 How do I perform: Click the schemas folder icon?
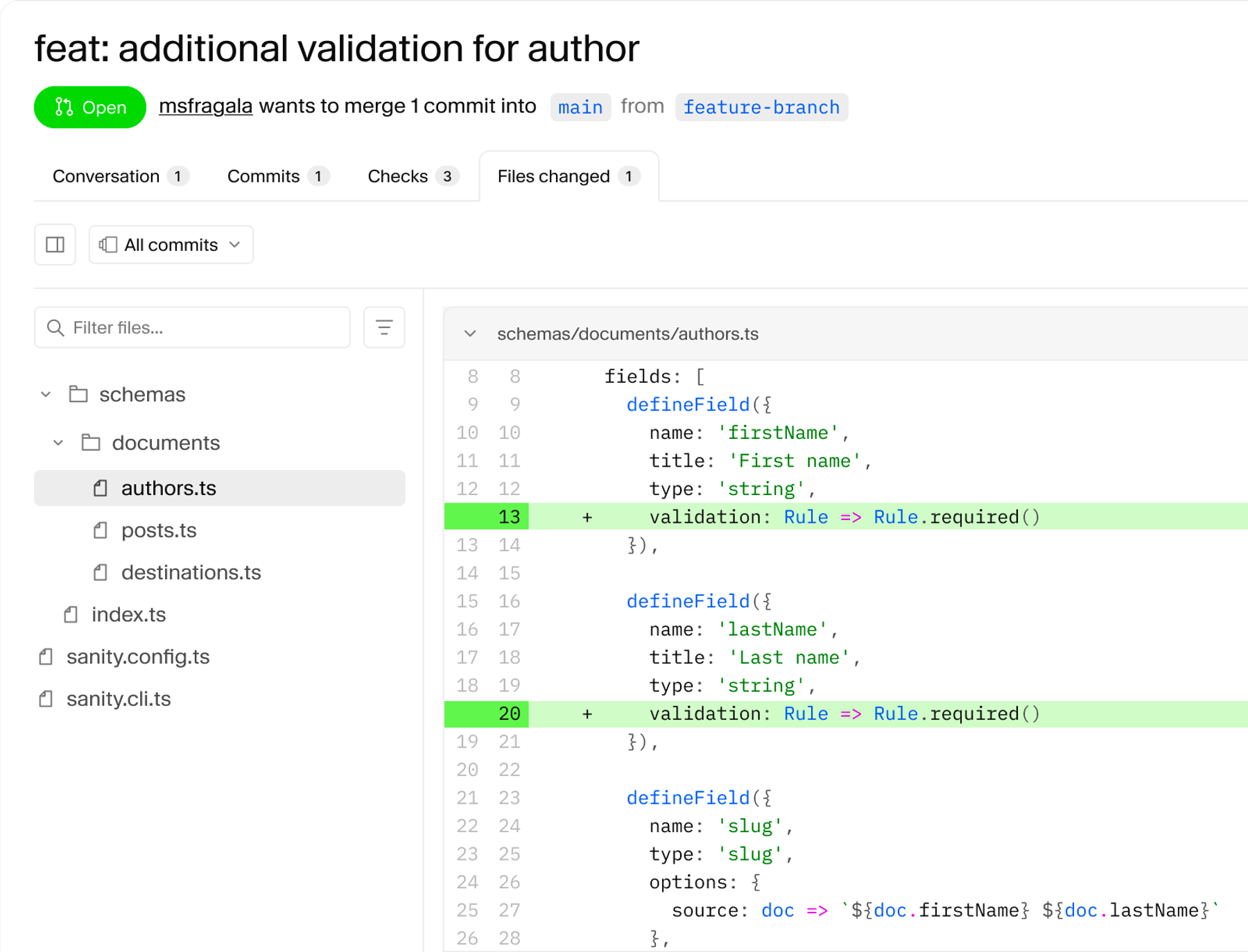pos(78,395)
